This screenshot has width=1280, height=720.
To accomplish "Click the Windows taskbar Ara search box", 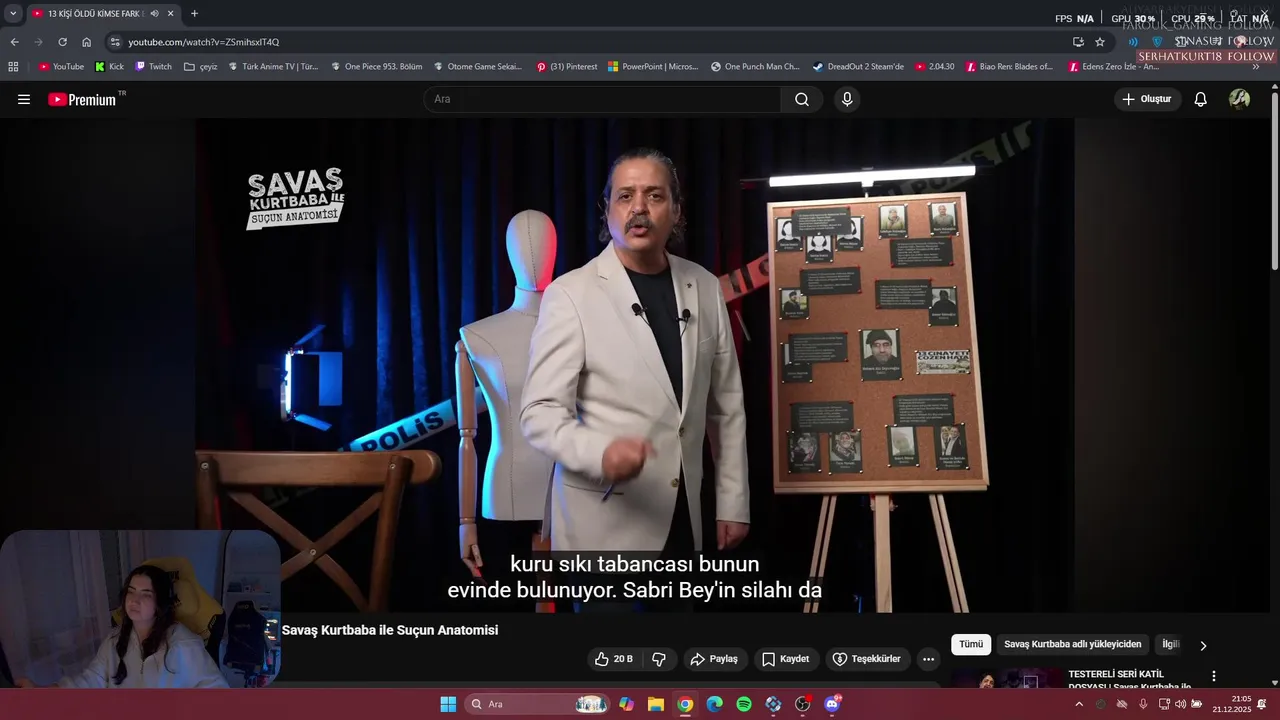I will click(538, 704).
